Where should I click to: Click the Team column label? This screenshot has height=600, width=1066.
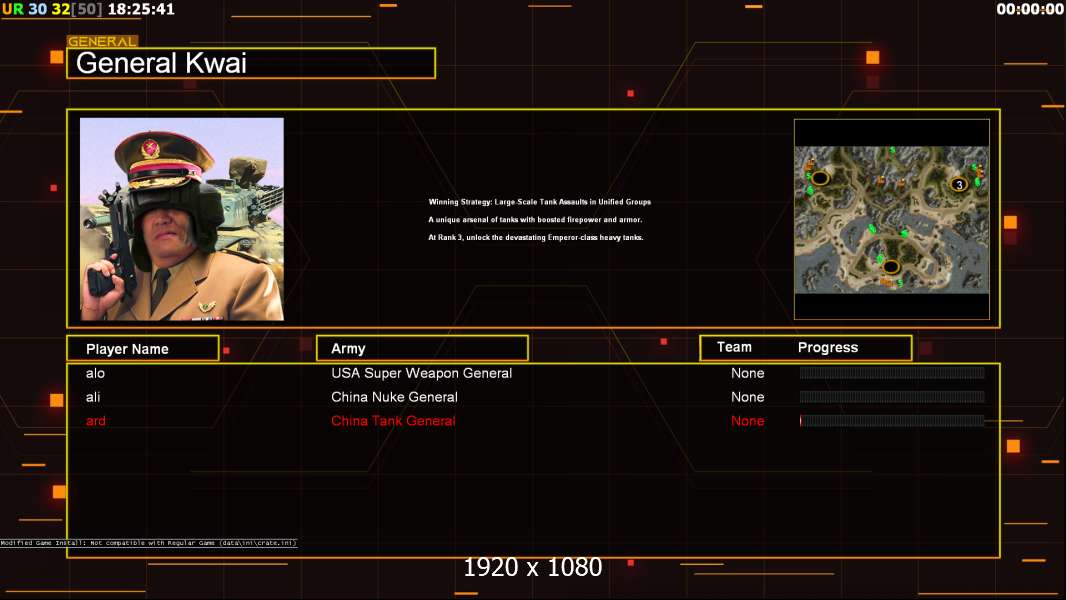[734, 347]
